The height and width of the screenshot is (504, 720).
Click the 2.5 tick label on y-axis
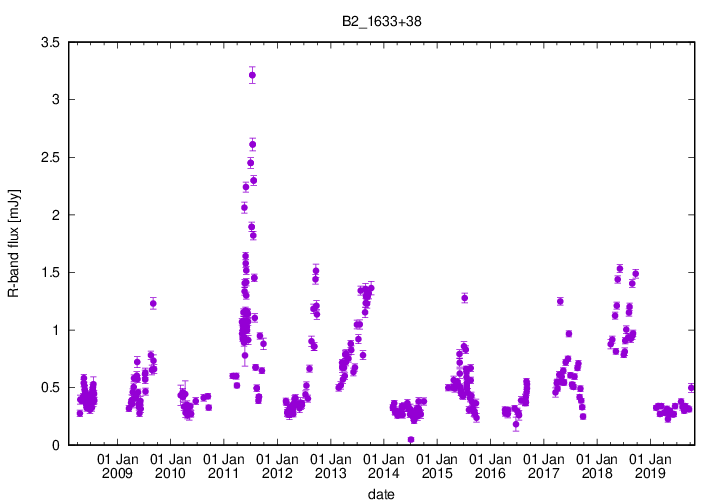(x=48, y=157)
